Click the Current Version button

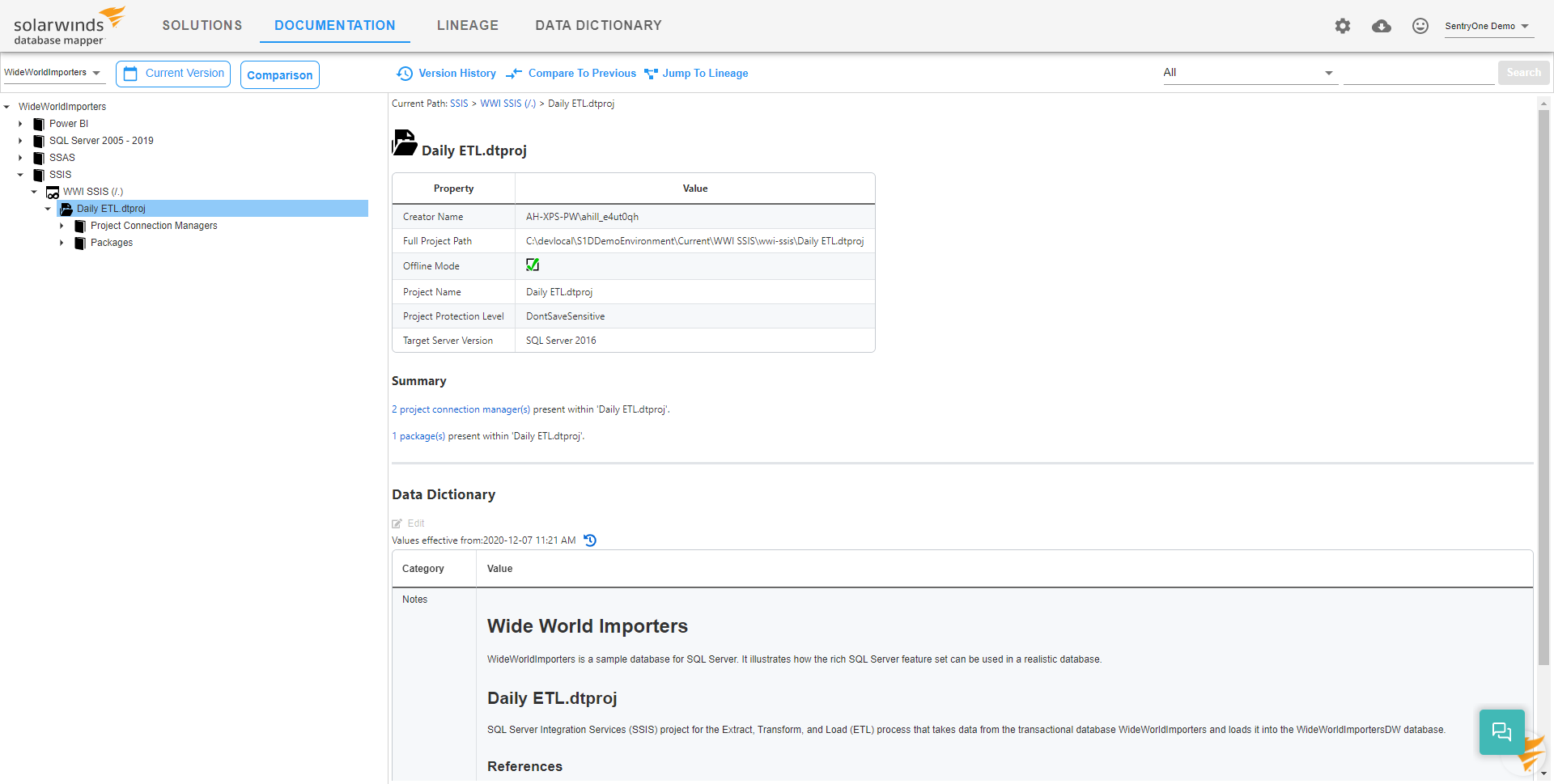point(173,74)
